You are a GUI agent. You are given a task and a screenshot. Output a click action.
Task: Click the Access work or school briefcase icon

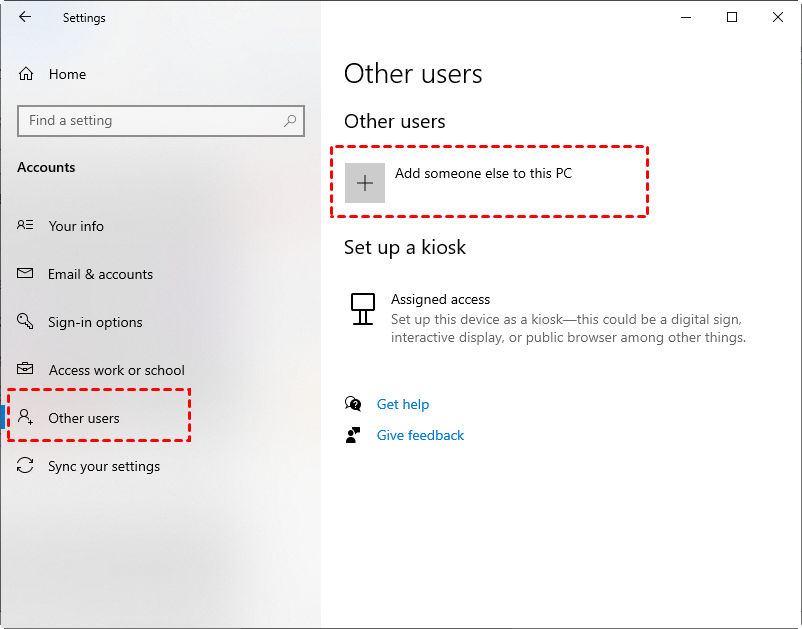(26, 370)
